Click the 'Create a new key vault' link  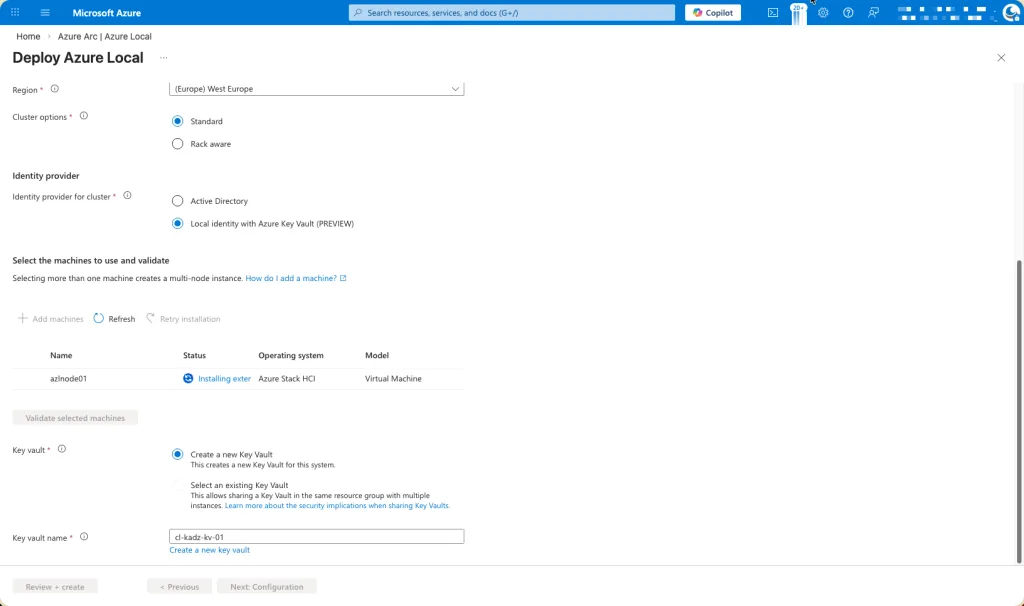coord(210,550)
